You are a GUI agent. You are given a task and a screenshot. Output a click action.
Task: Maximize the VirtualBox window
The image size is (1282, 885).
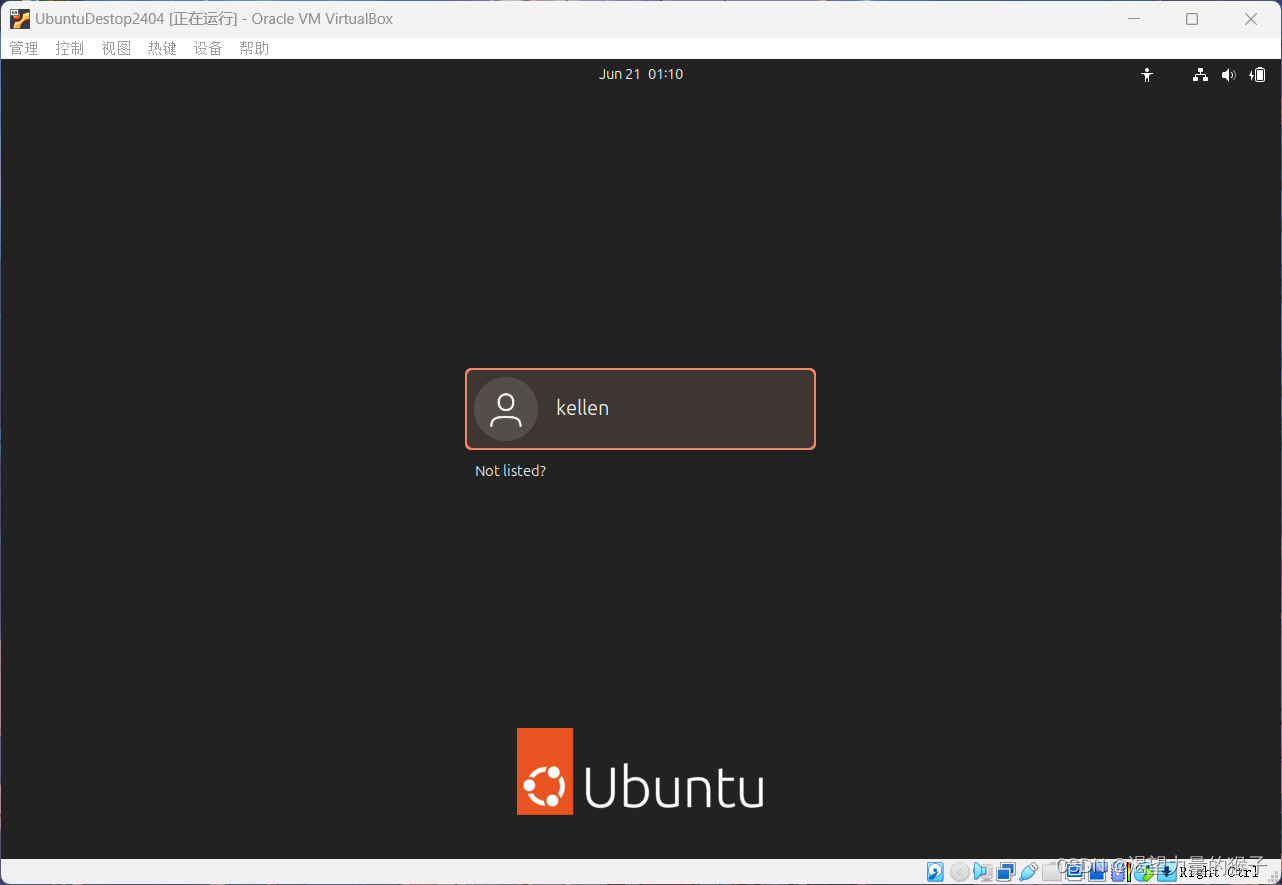coord(1192,19)
